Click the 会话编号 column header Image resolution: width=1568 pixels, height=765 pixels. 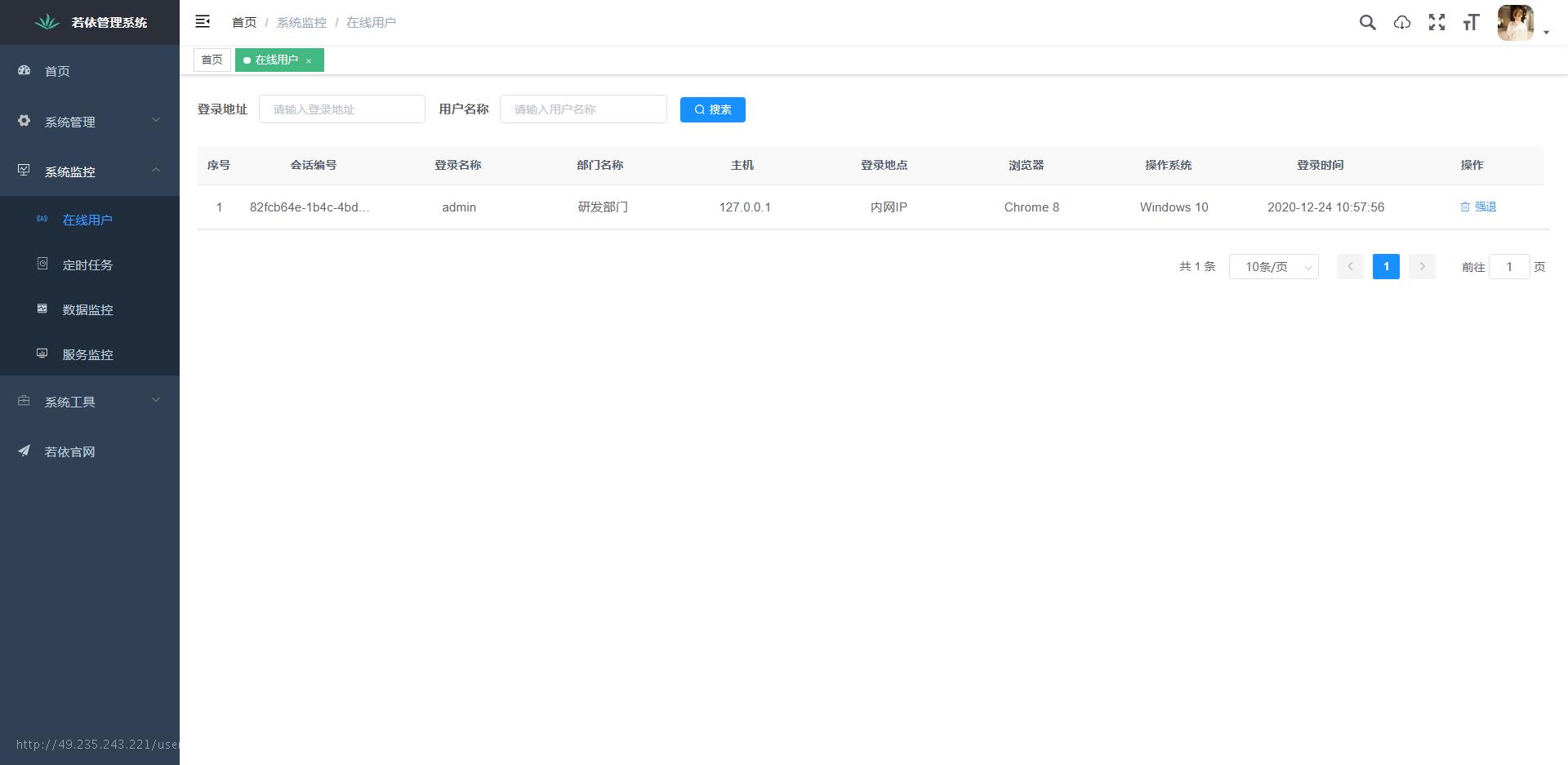(x=314, y=165)
